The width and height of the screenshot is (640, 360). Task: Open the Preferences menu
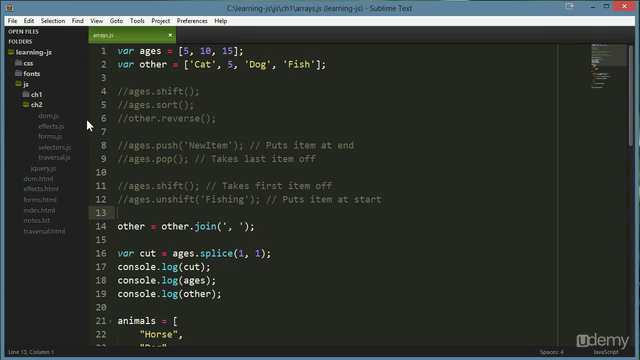coord(192,21)
